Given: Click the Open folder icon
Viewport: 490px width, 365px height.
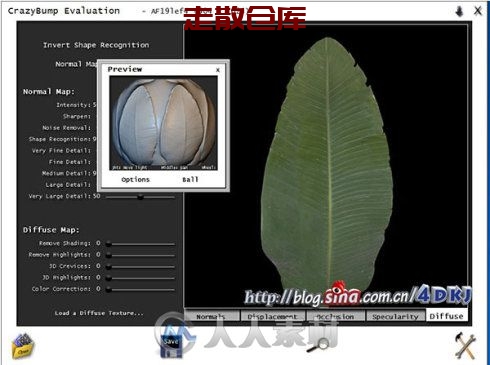Looking at the screenshot, I should pyautogui.click(x=23, y=346).
